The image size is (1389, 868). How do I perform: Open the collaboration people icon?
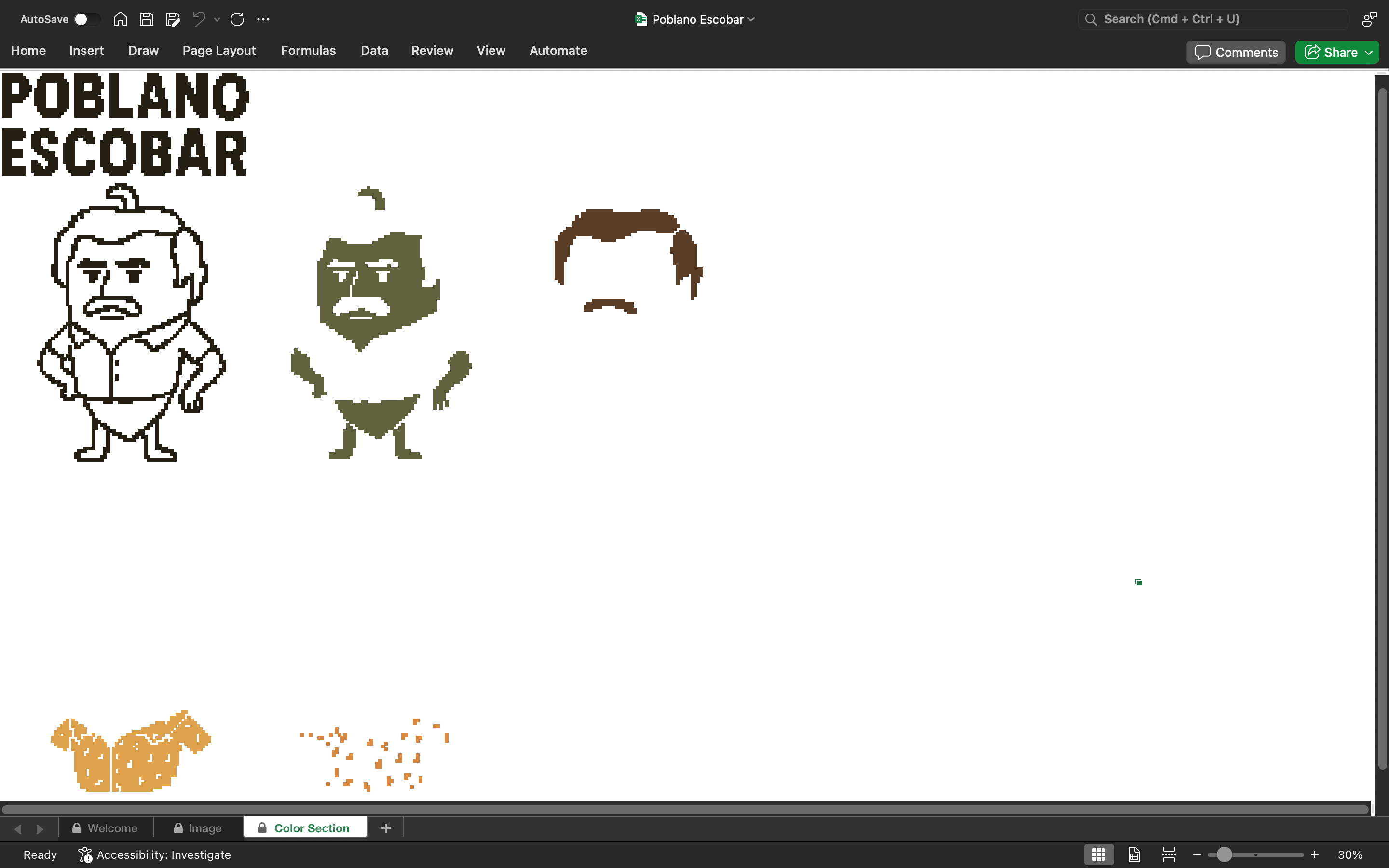1370,19
